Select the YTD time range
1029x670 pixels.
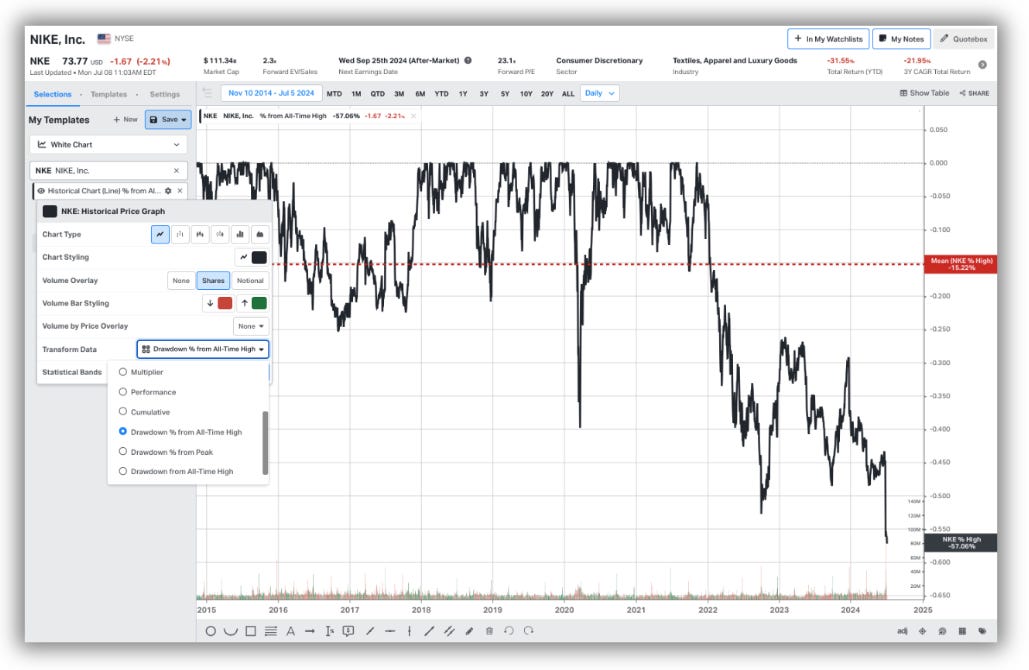442,94
